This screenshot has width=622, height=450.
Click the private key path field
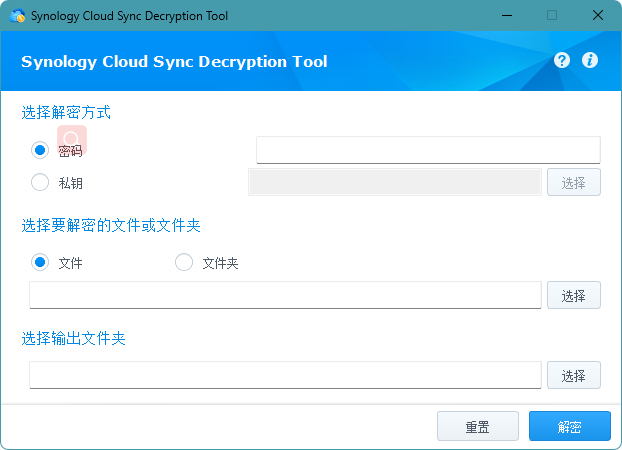point(394,182)
